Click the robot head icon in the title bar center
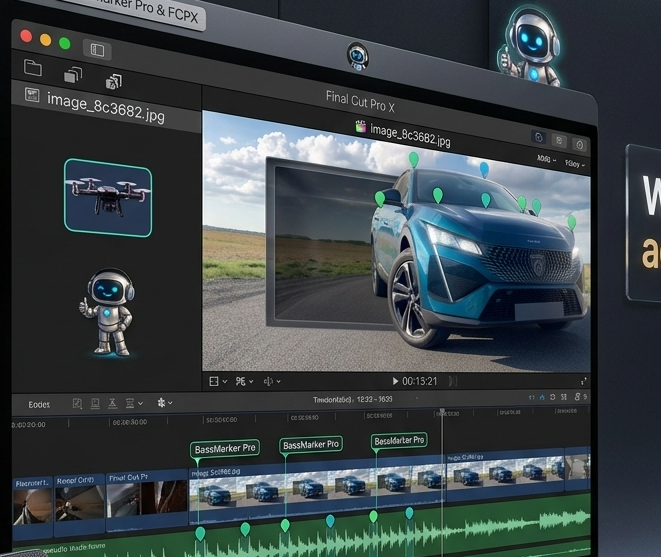The image size is (661, 557). click(357, 56)
